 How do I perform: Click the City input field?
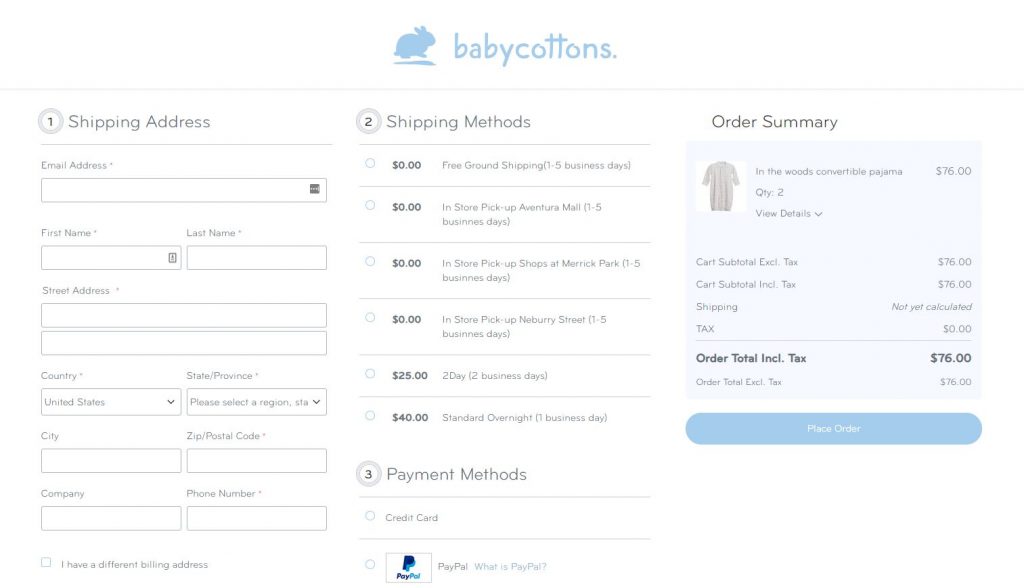tap(111, 461)
